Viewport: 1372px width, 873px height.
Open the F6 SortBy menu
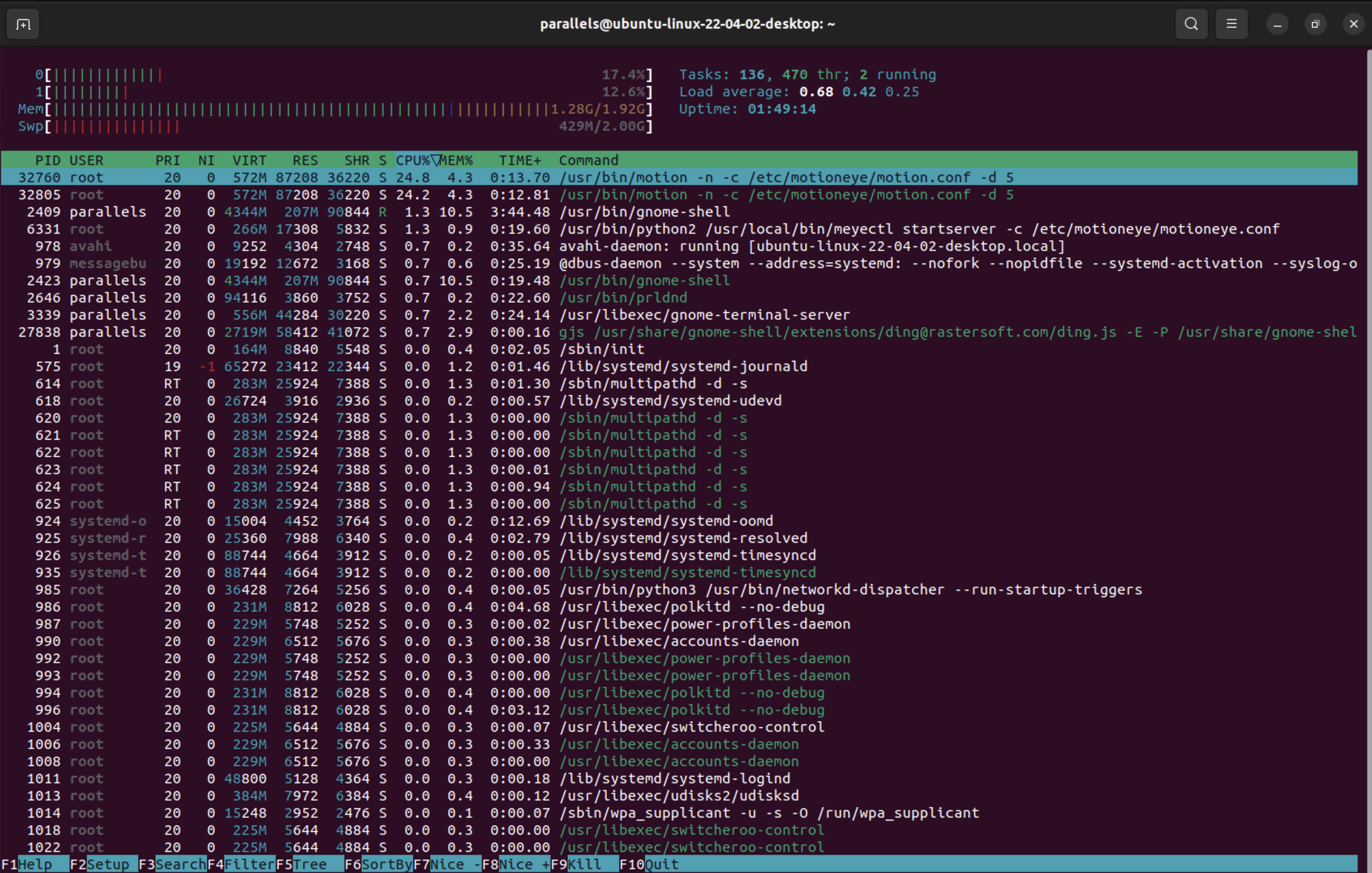pos(386,864)
